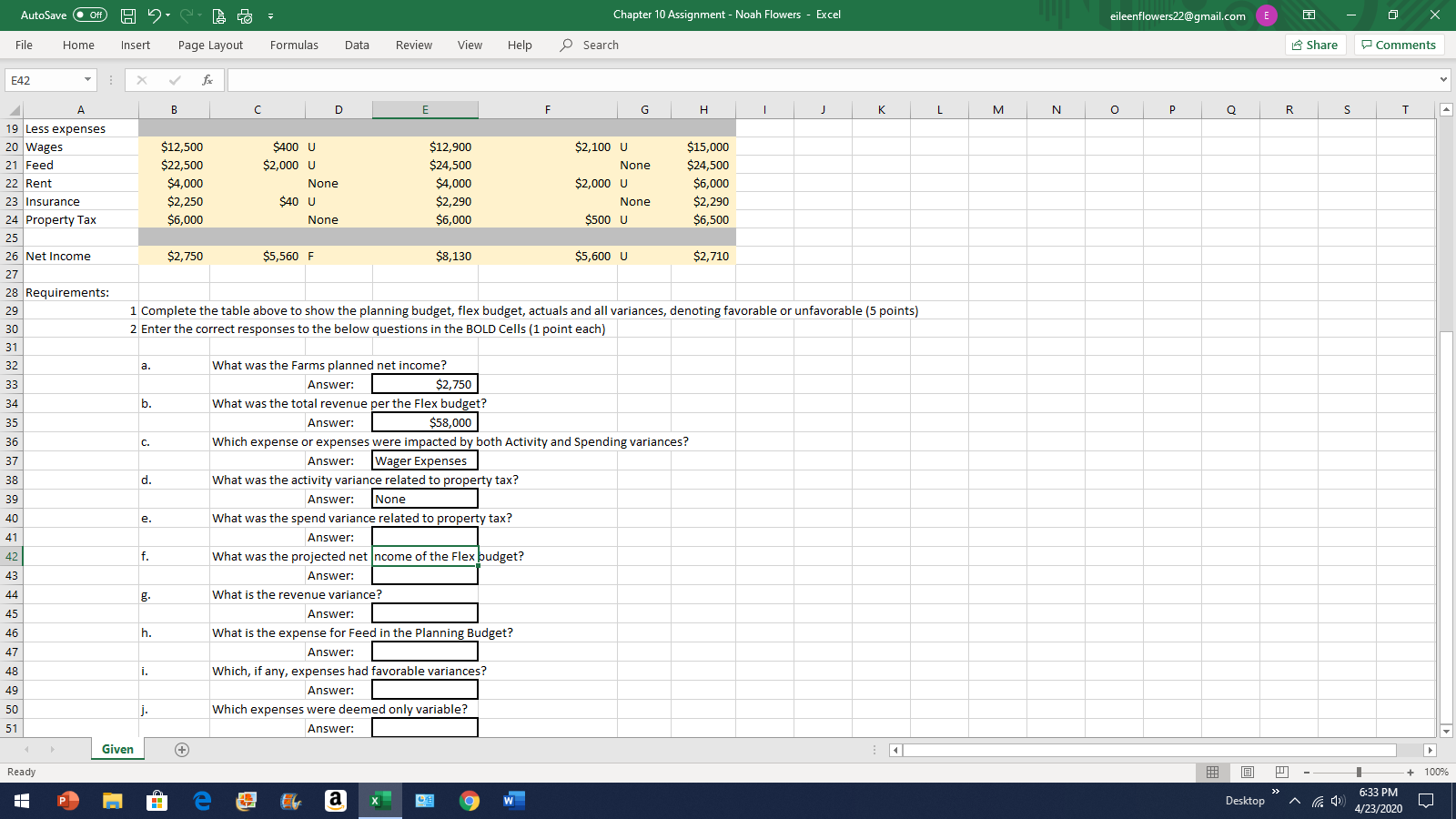Click the 100% zoom level button
Screen dimensions: 1456x819
(x=1436, y=772)
